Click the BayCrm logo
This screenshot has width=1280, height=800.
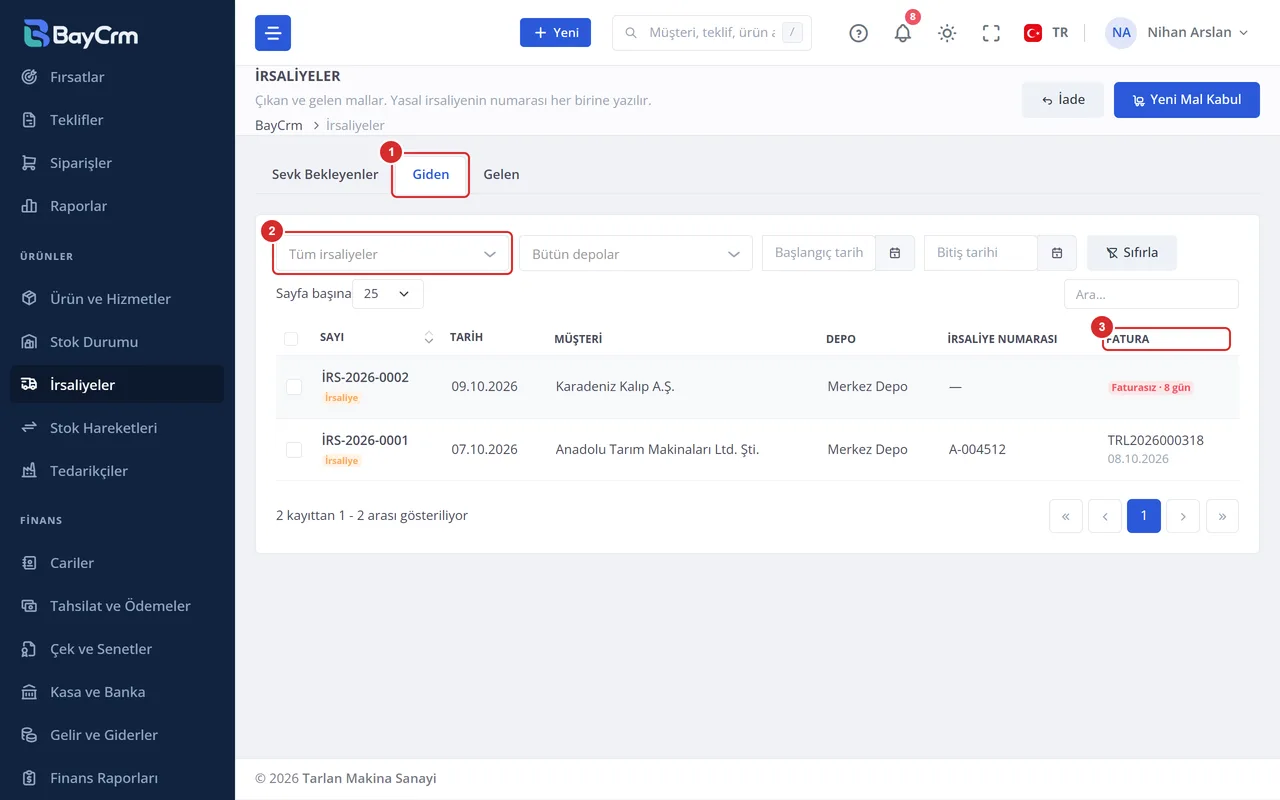pyautogui.click(x=81, y=33)
